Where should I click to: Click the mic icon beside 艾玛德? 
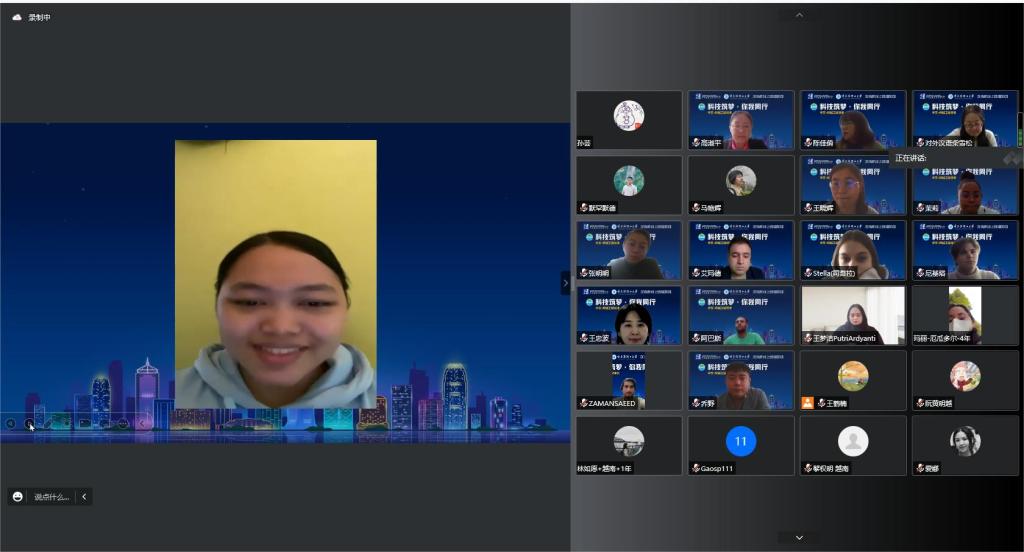tap(695, 273)
